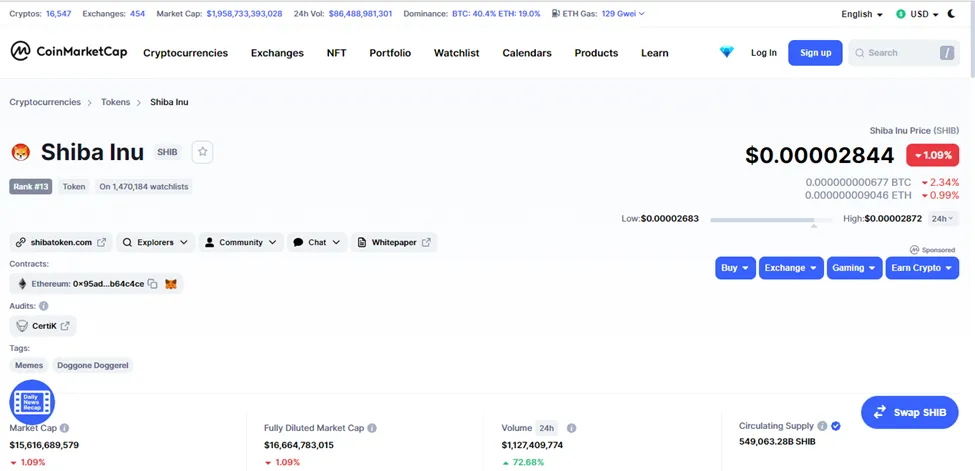Click the 549,063.28B SHIB supply value
This screenshot has width=975, height=471.
(777, 442)
